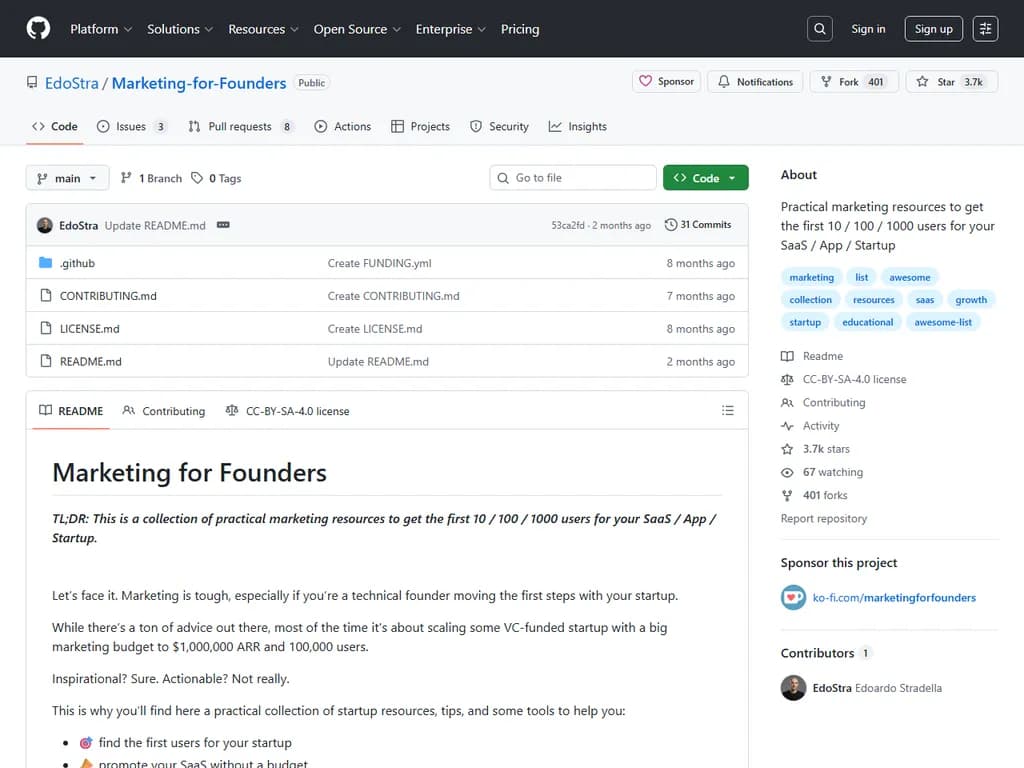View 31 Commits history

698,225
